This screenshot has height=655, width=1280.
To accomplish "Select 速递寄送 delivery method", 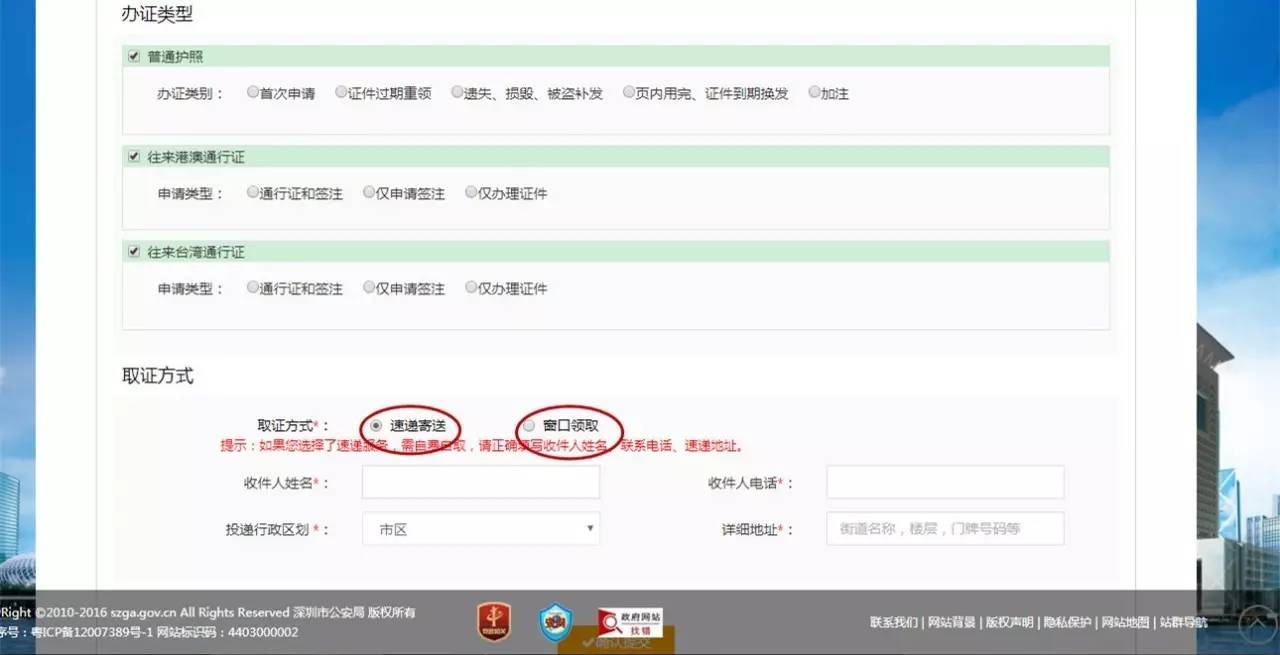I will pos(376,426).
